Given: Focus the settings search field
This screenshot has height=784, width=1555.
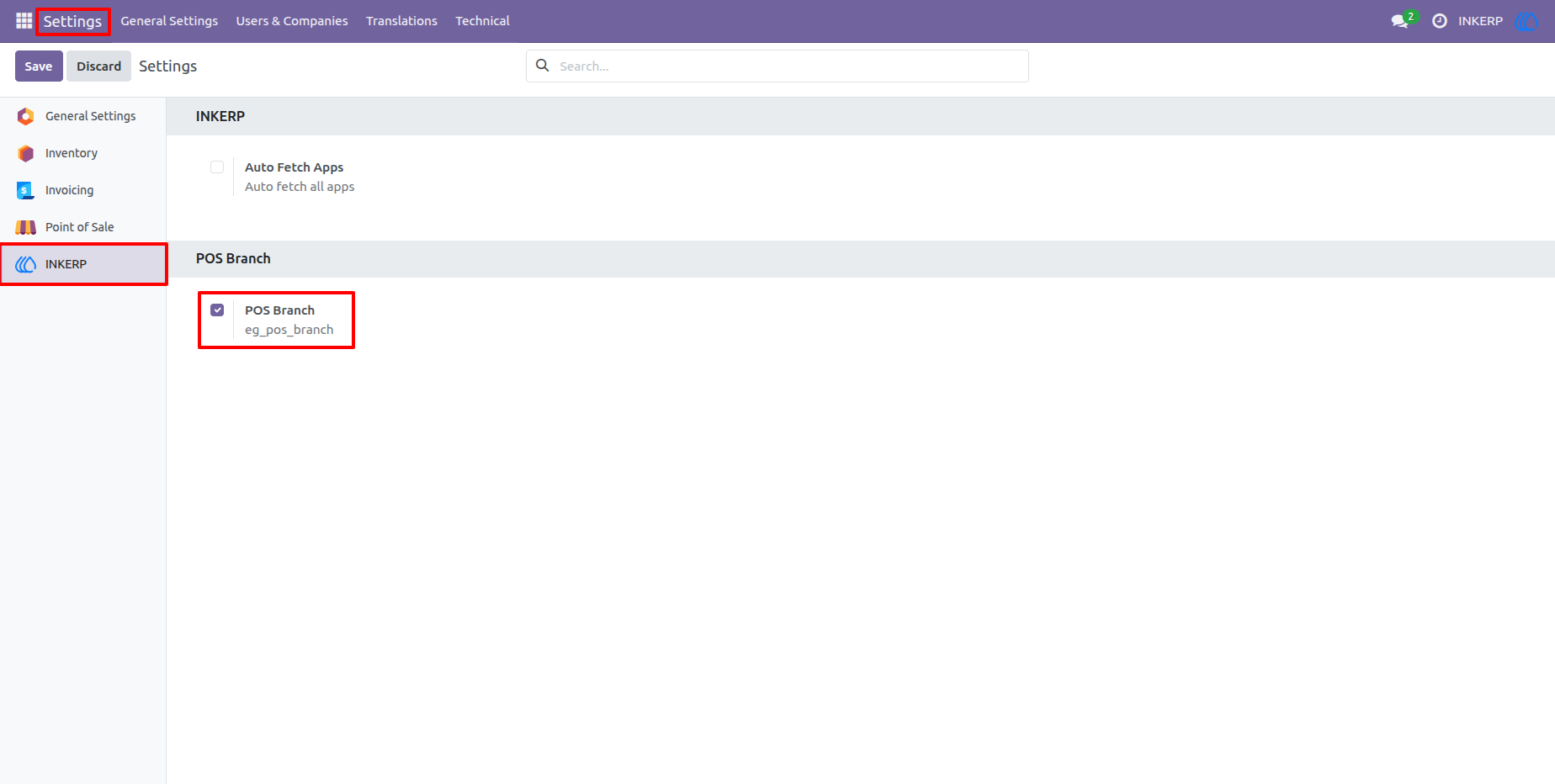Looking at the screenshot, I should 777,66.
